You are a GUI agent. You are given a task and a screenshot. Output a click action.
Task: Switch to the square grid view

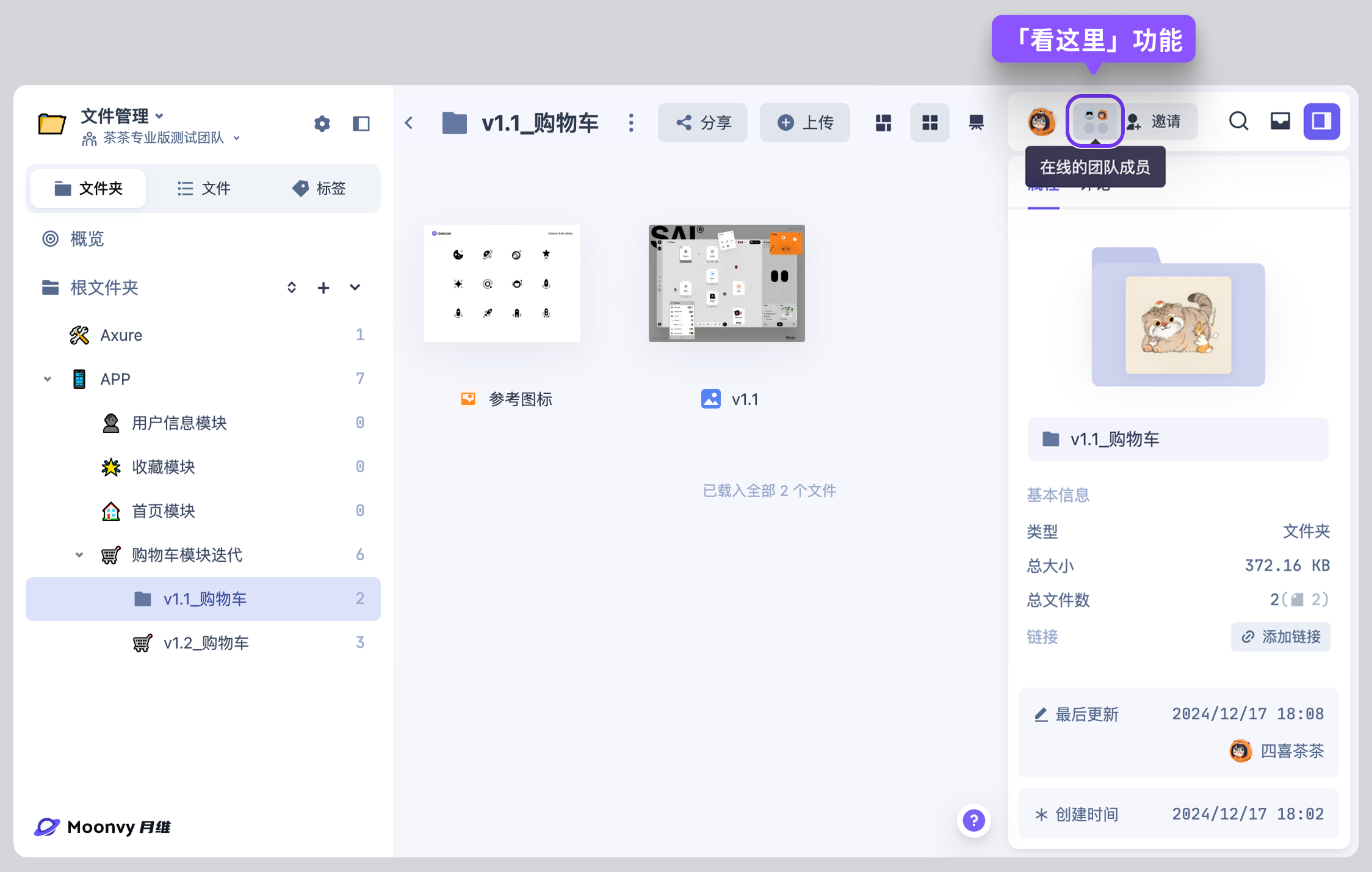[x=930, y=123]
